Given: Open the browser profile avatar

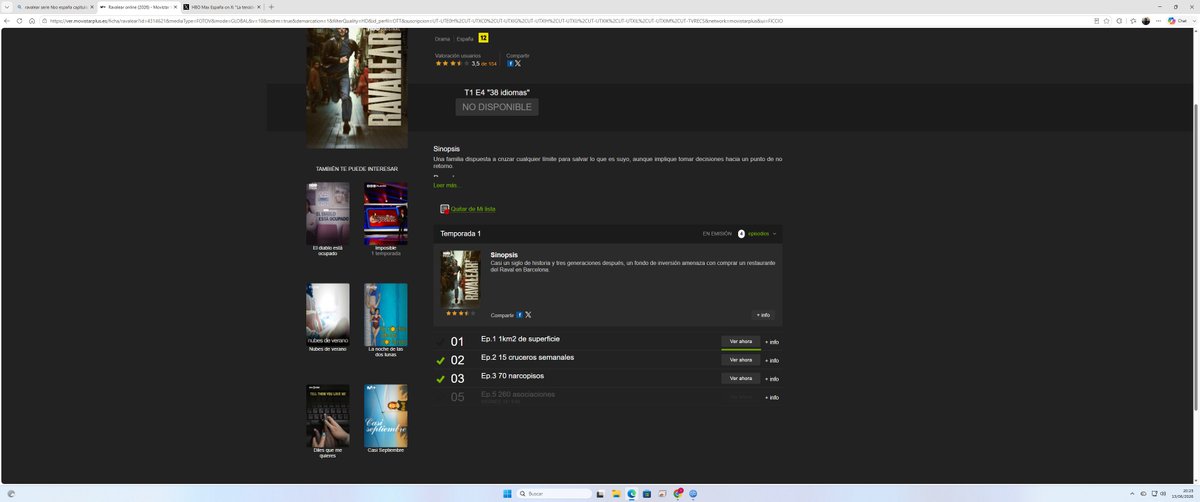Looking at the screenshot, I should pos(1146,20).
